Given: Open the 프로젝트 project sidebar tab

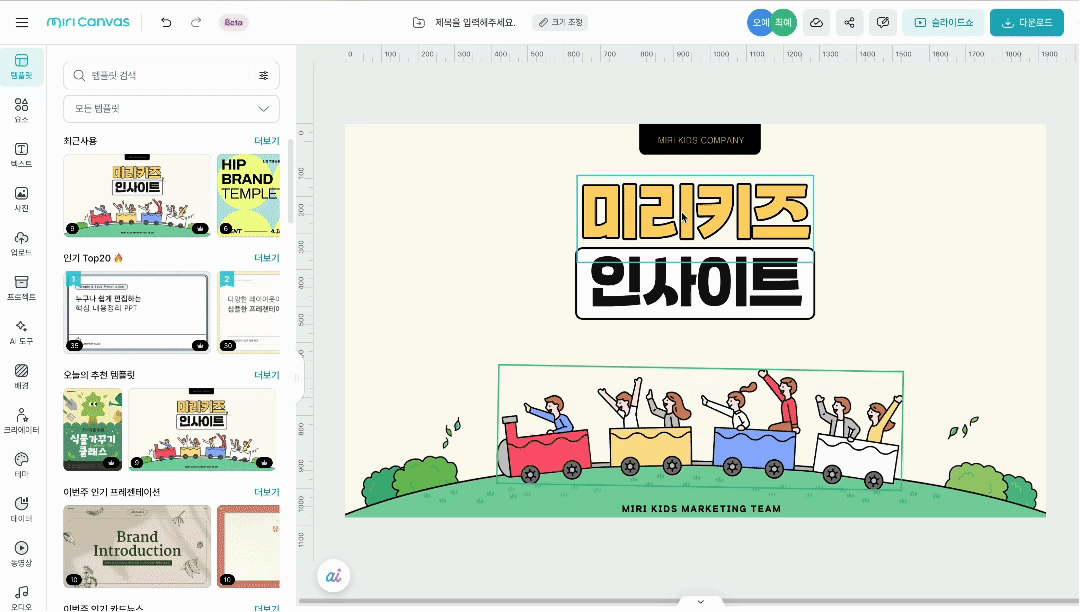Looking at the screenshot, I should point(22,288).
